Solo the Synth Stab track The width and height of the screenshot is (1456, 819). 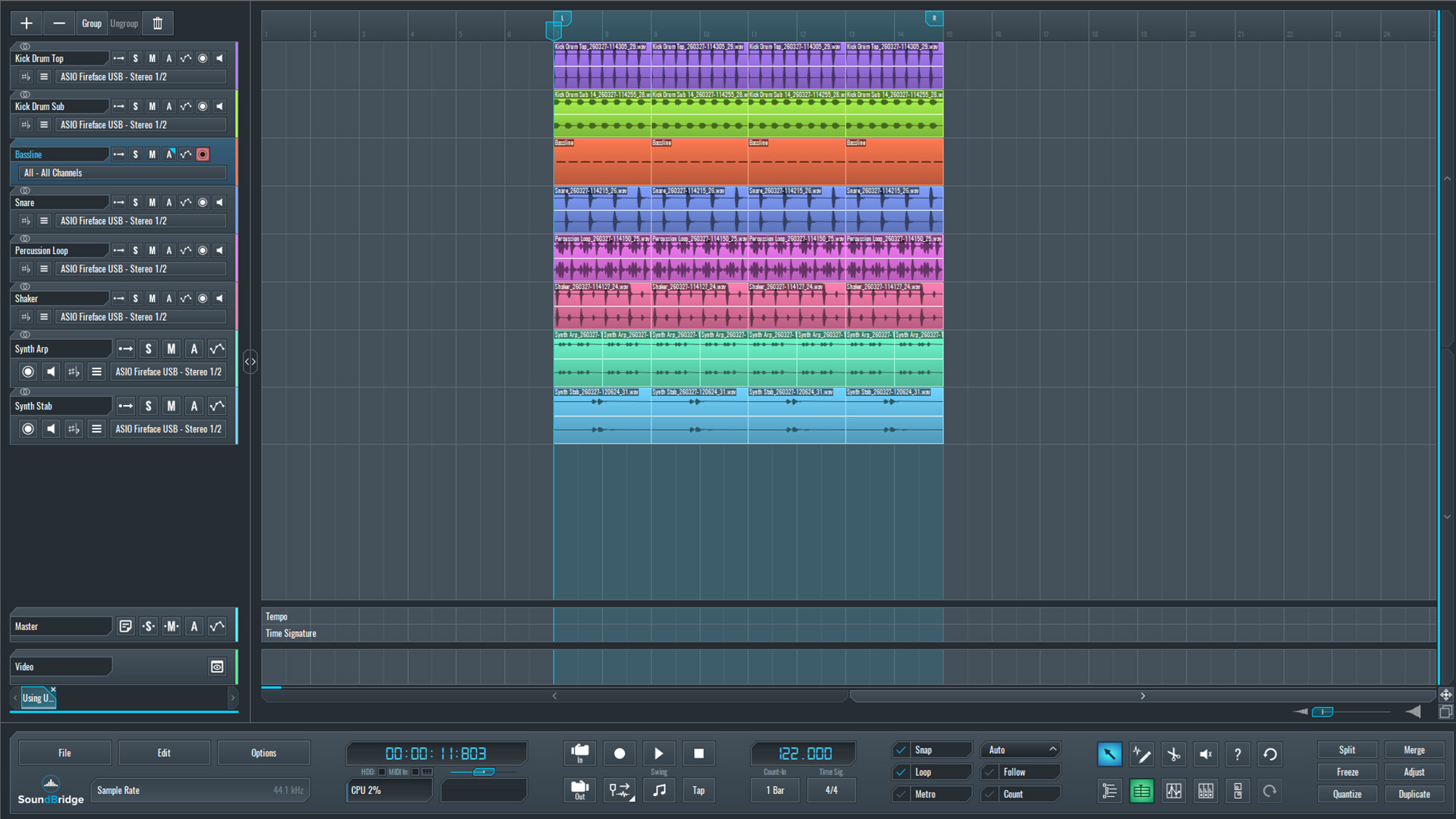[149, 406]
